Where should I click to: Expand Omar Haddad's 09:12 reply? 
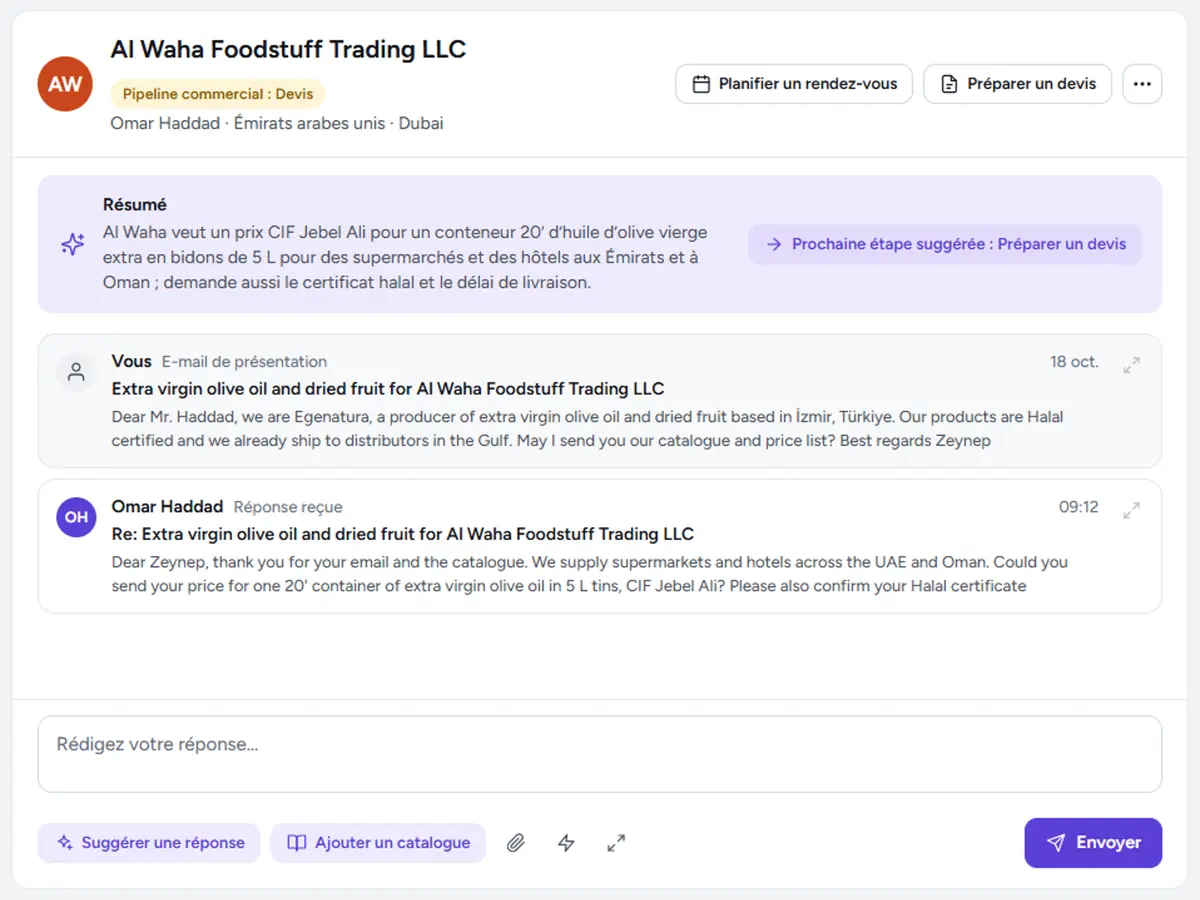tap(1131, 510)
